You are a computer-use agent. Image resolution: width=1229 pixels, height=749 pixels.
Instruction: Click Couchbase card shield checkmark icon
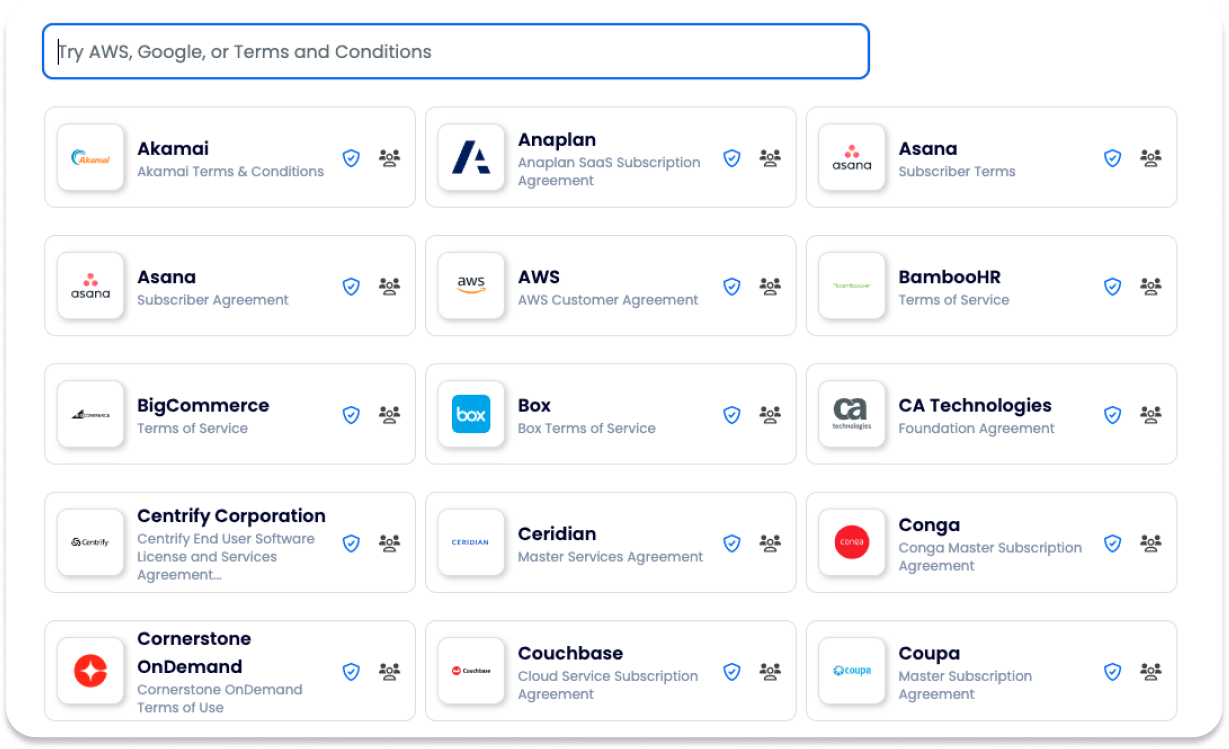click(732, 672)
